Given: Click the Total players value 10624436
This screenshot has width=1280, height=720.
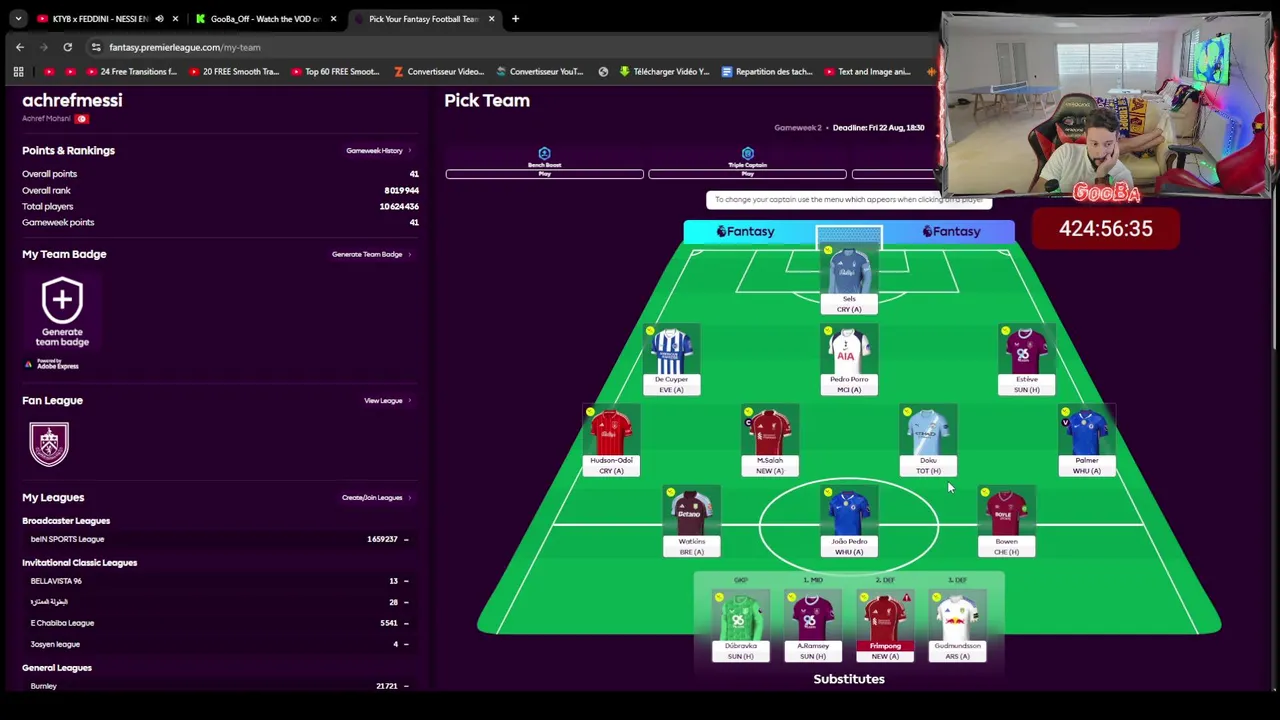Looking at the screenshot, I should [x=399, y=206].
